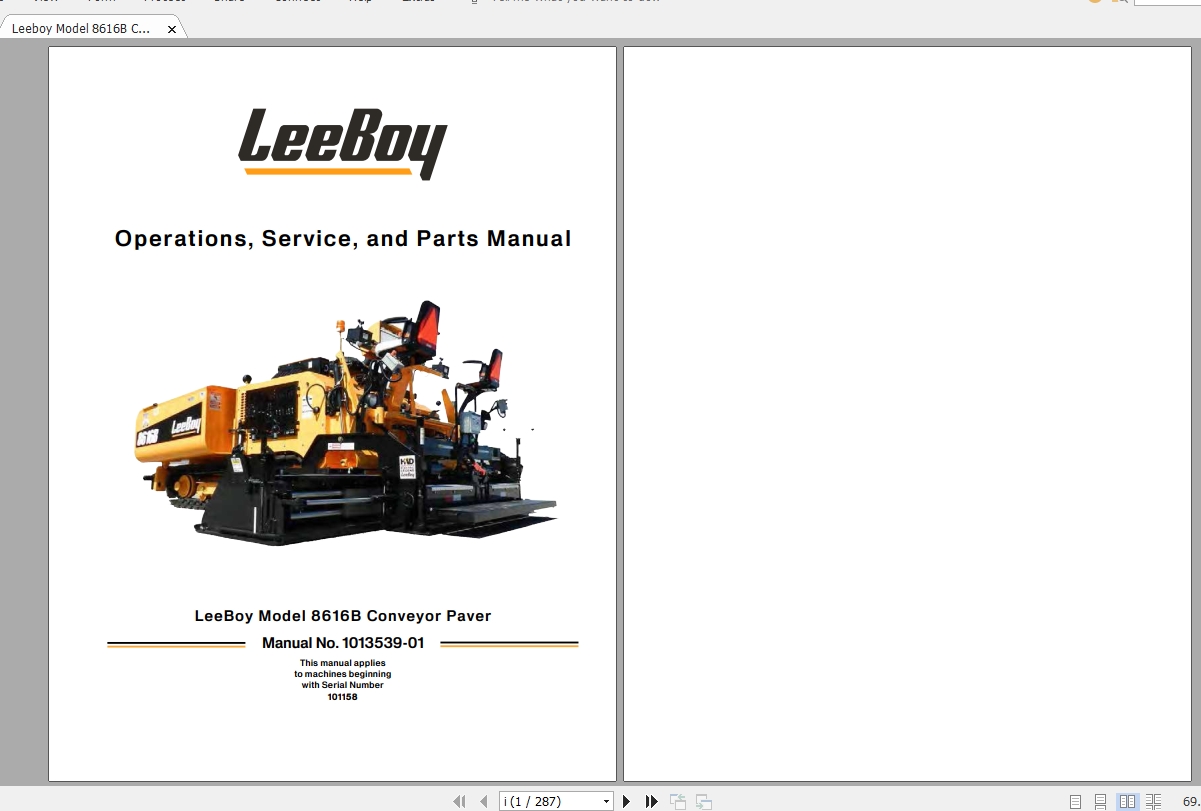Screen dimensions: 1201x811
Task: Select the two-page facing view mode
Action: point(1128,801)
